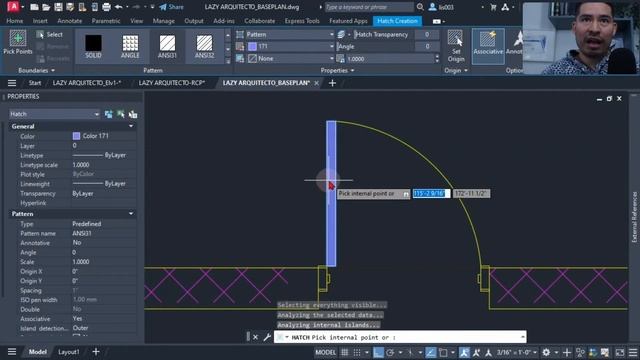Click the Pick Points hatch tool

18,42
